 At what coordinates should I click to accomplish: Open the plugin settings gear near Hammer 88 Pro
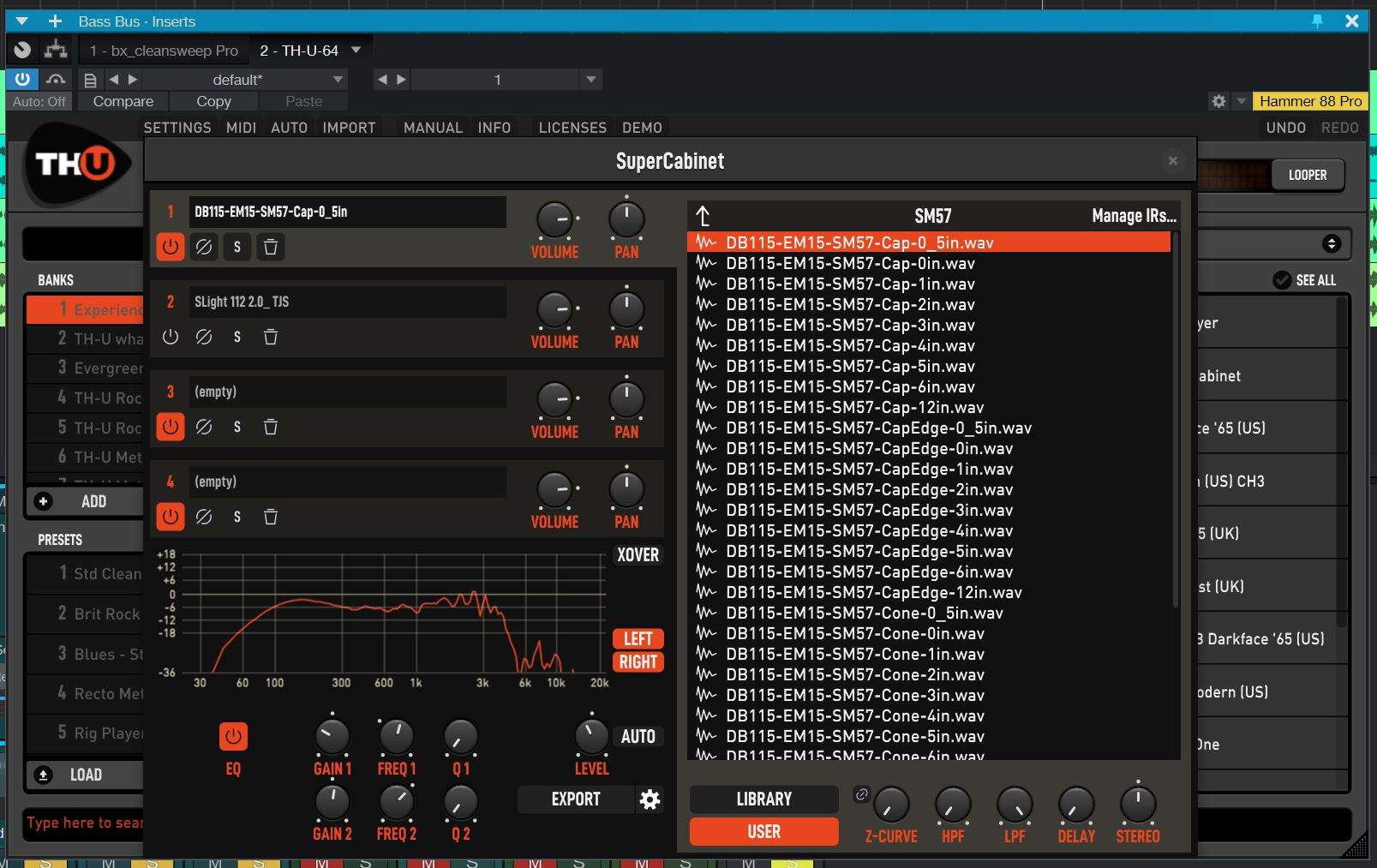[1218, 101]
